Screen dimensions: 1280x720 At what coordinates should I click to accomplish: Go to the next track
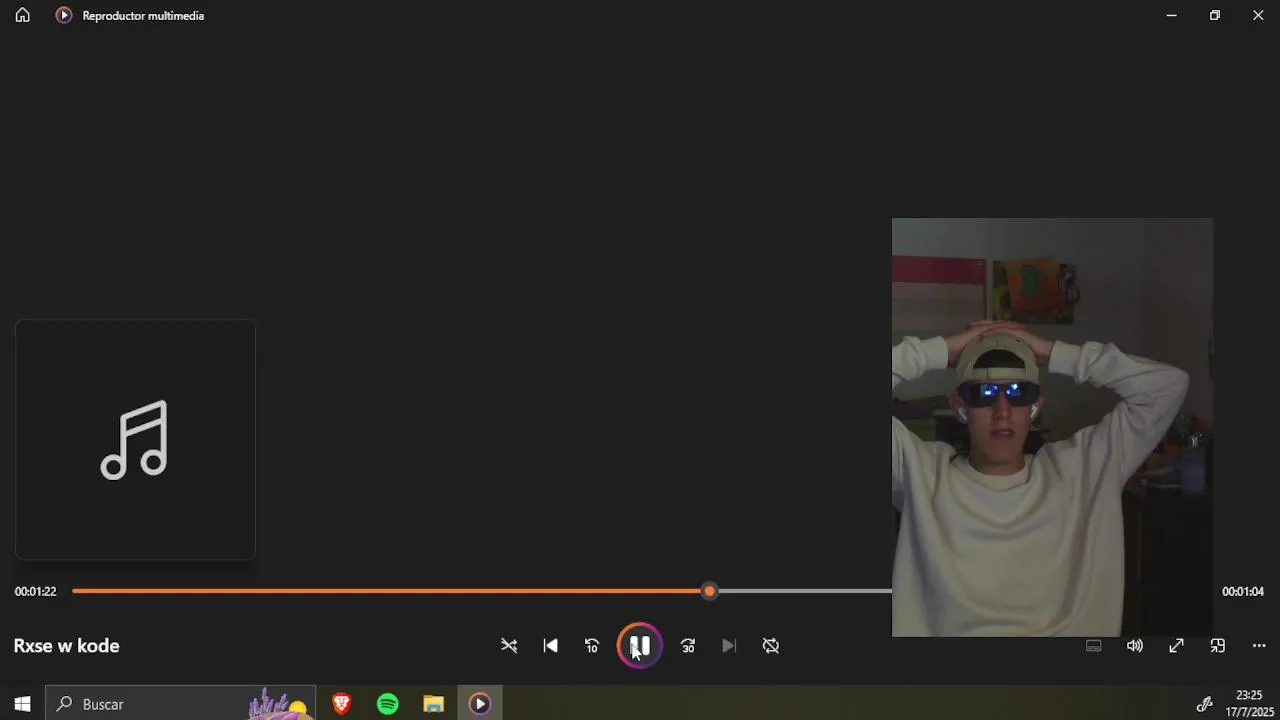729,646
